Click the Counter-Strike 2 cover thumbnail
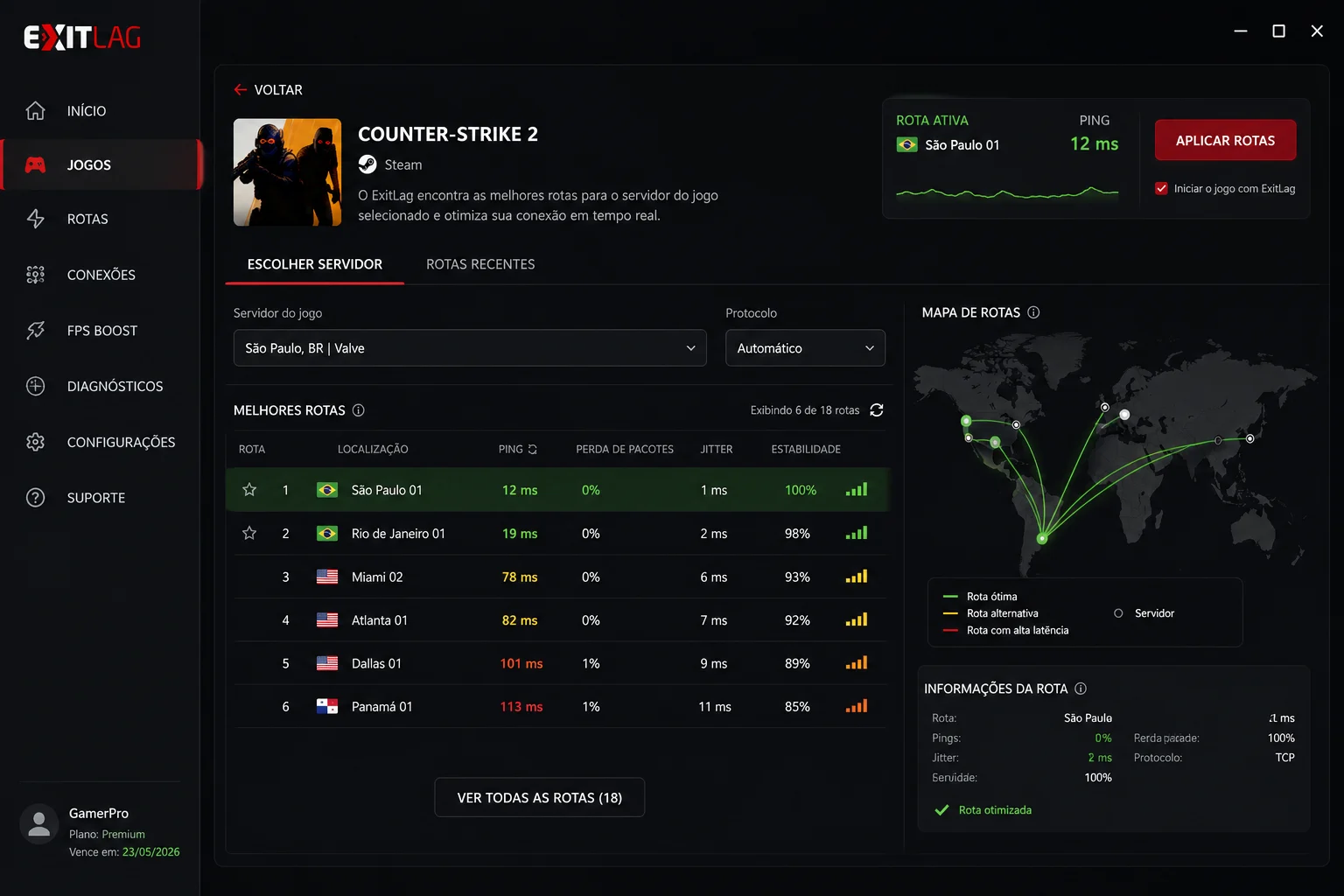1344x896 pixels. tap(288, 172)
